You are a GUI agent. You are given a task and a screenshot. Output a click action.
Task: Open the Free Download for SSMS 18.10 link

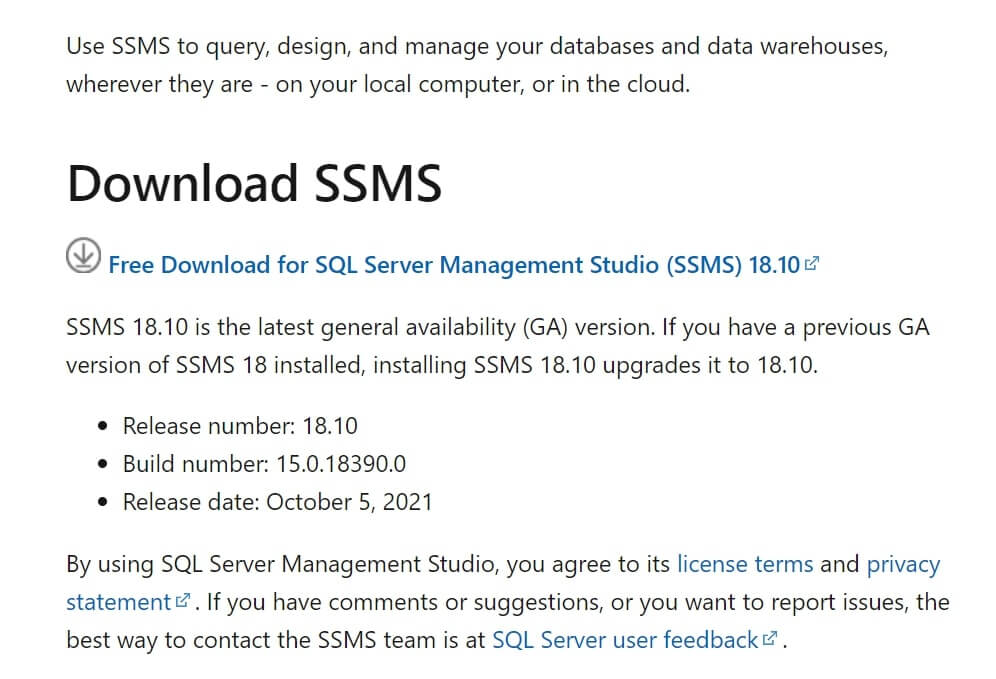tap(453, 265)
